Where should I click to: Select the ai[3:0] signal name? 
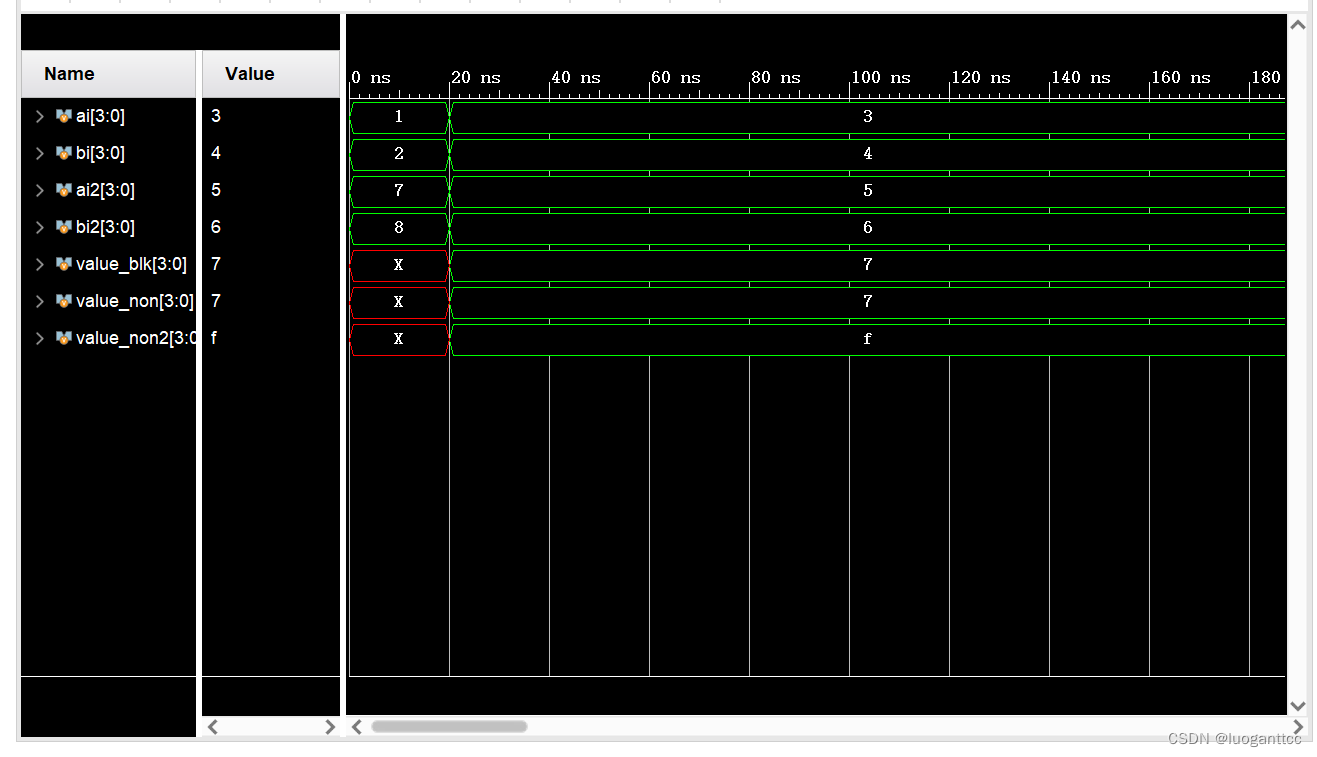(100, 116)
